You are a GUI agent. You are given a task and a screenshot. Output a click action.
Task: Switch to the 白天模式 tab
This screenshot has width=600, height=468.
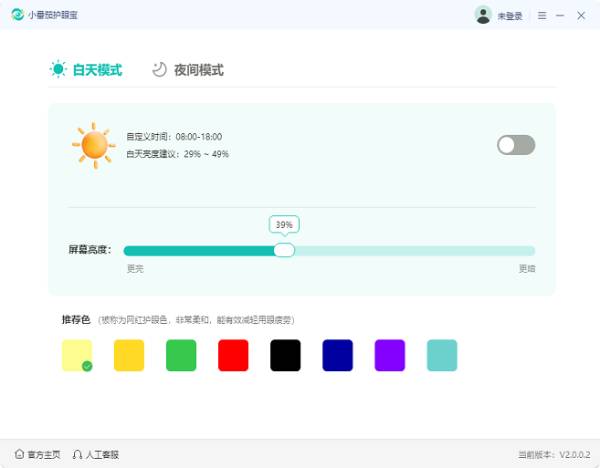(86, 70)
